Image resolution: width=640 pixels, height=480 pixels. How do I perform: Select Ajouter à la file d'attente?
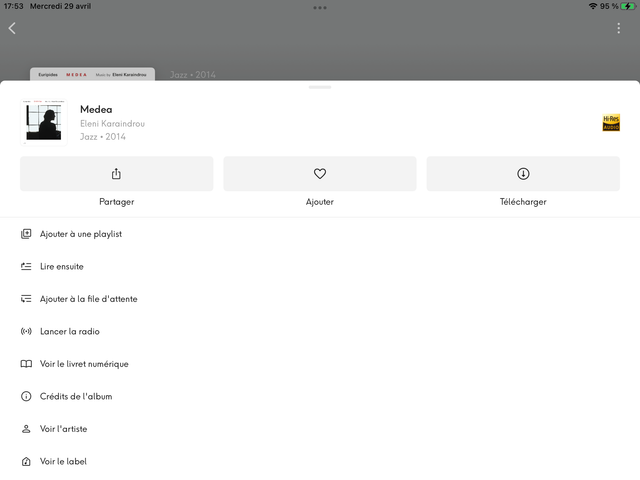(x=89, y=299)
